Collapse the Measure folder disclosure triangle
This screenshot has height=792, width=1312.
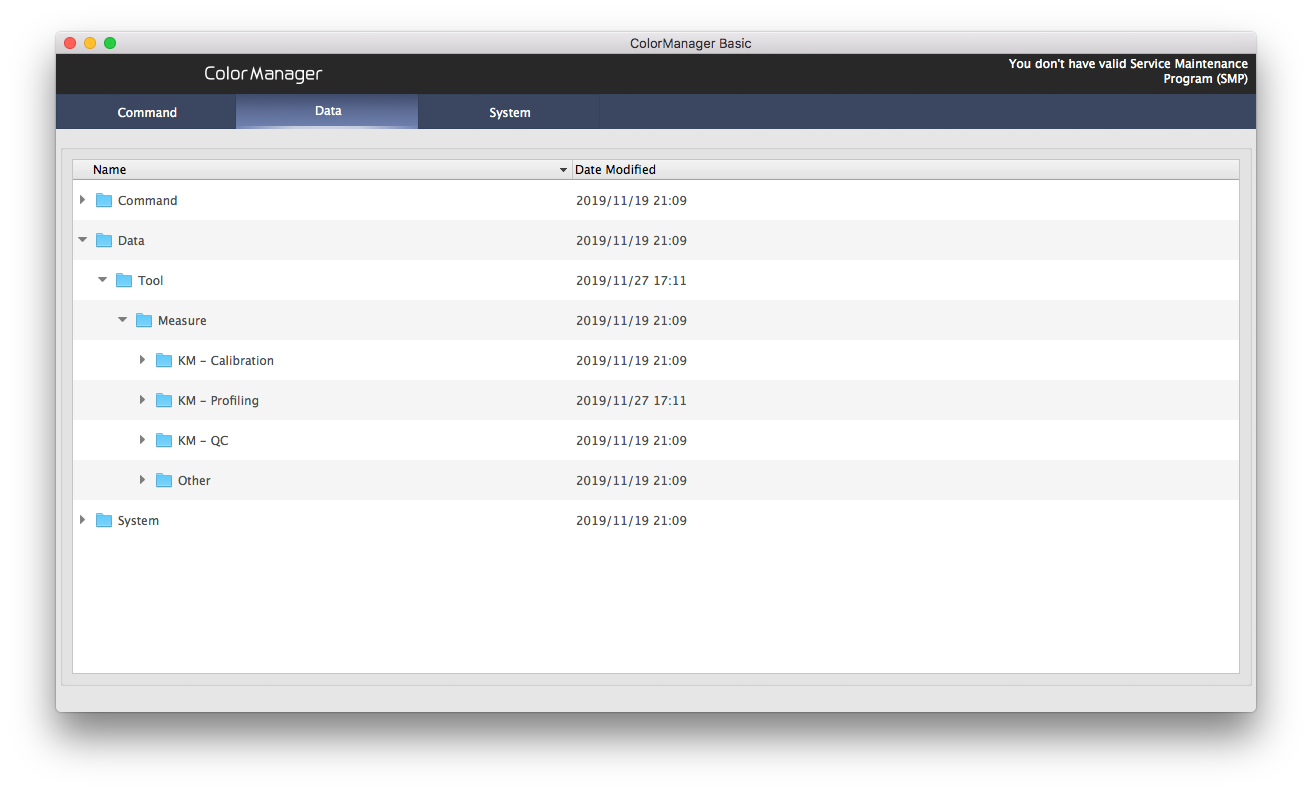pos(122,320)
